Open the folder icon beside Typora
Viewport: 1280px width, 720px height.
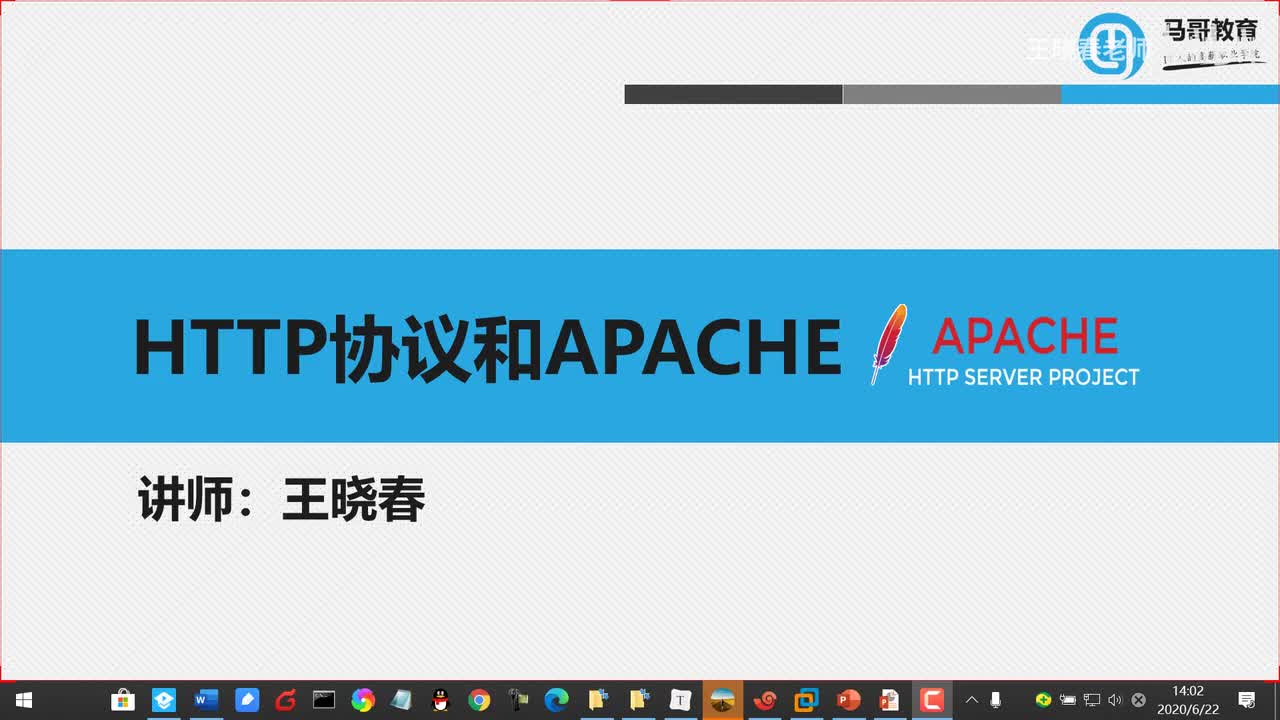click(639, 700)
